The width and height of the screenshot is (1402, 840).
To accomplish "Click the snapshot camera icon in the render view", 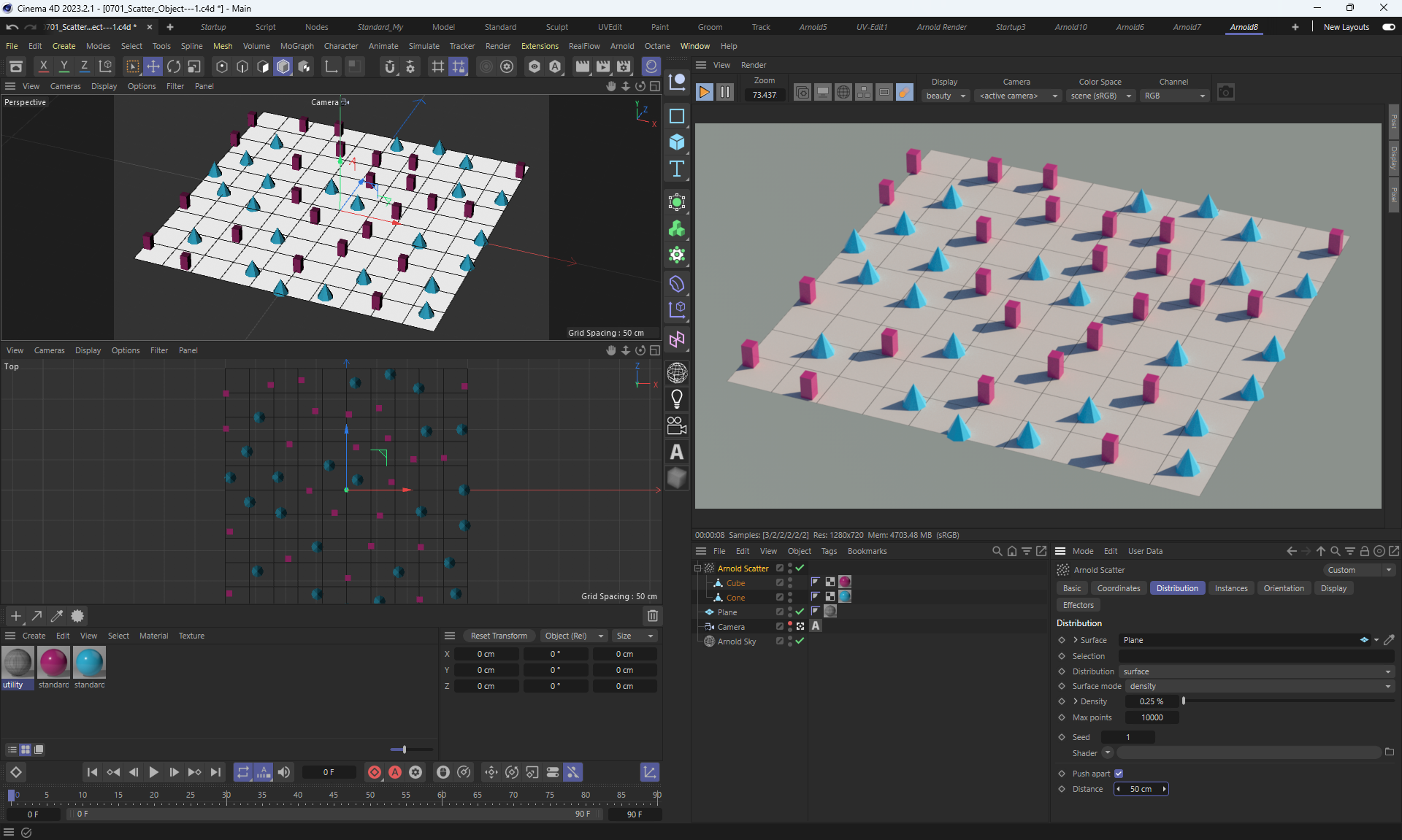I will click(1226, 93).
